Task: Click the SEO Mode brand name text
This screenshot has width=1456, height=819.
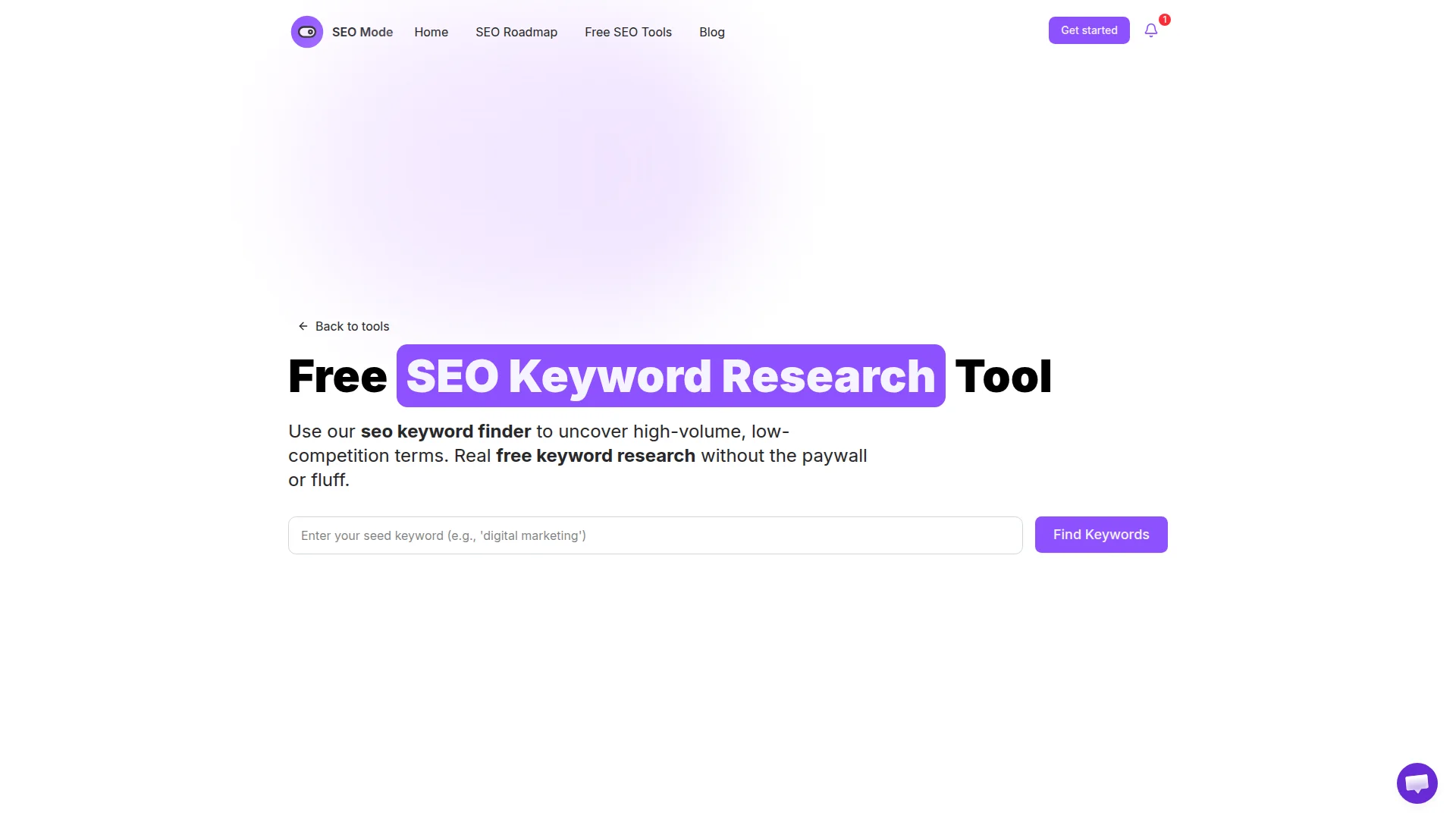Action: pyautogui.click(x=363, y=32)
